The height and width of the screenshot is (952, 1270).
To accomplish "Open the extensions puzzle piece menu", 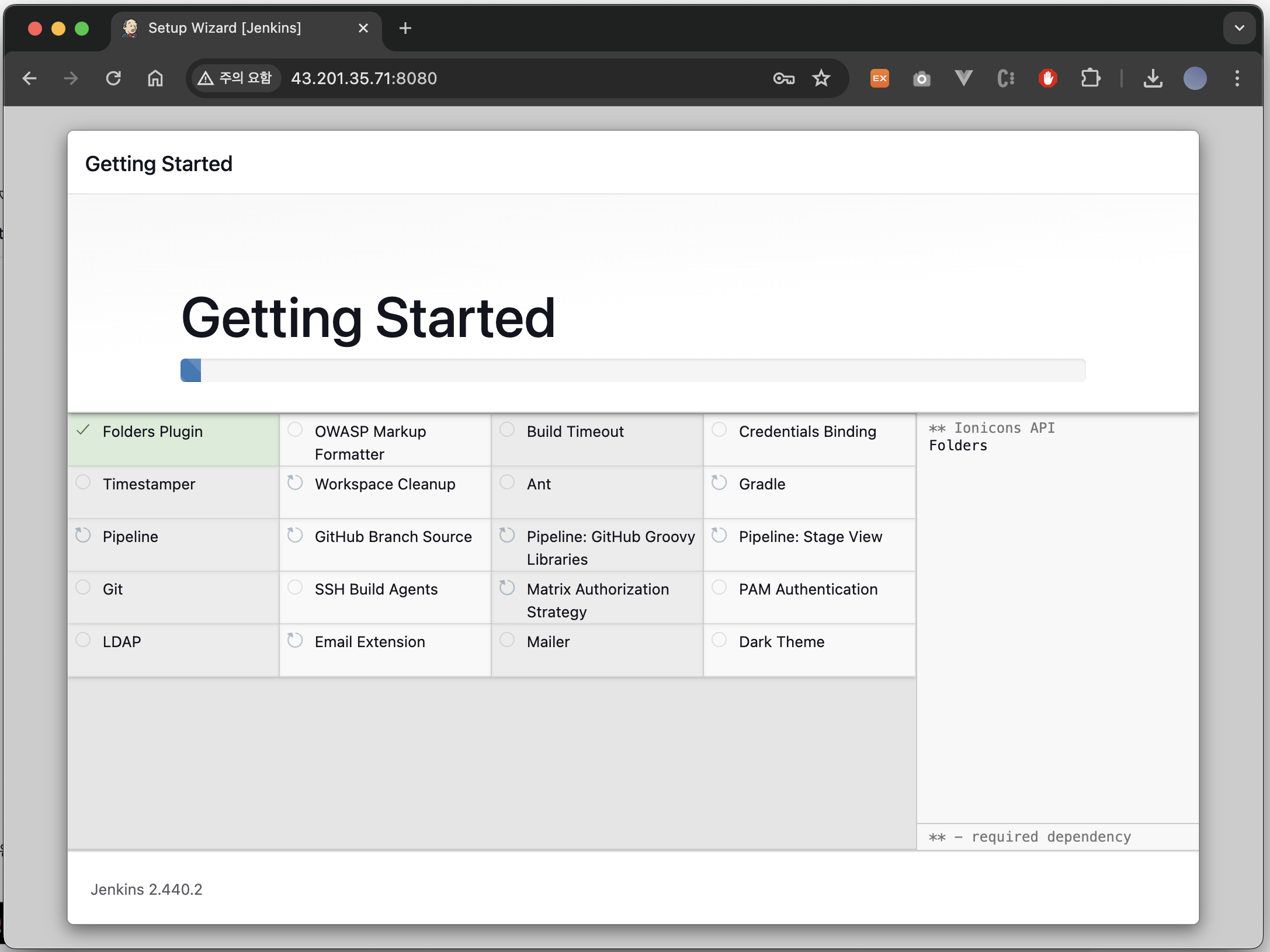I will tap(1090, 78).
